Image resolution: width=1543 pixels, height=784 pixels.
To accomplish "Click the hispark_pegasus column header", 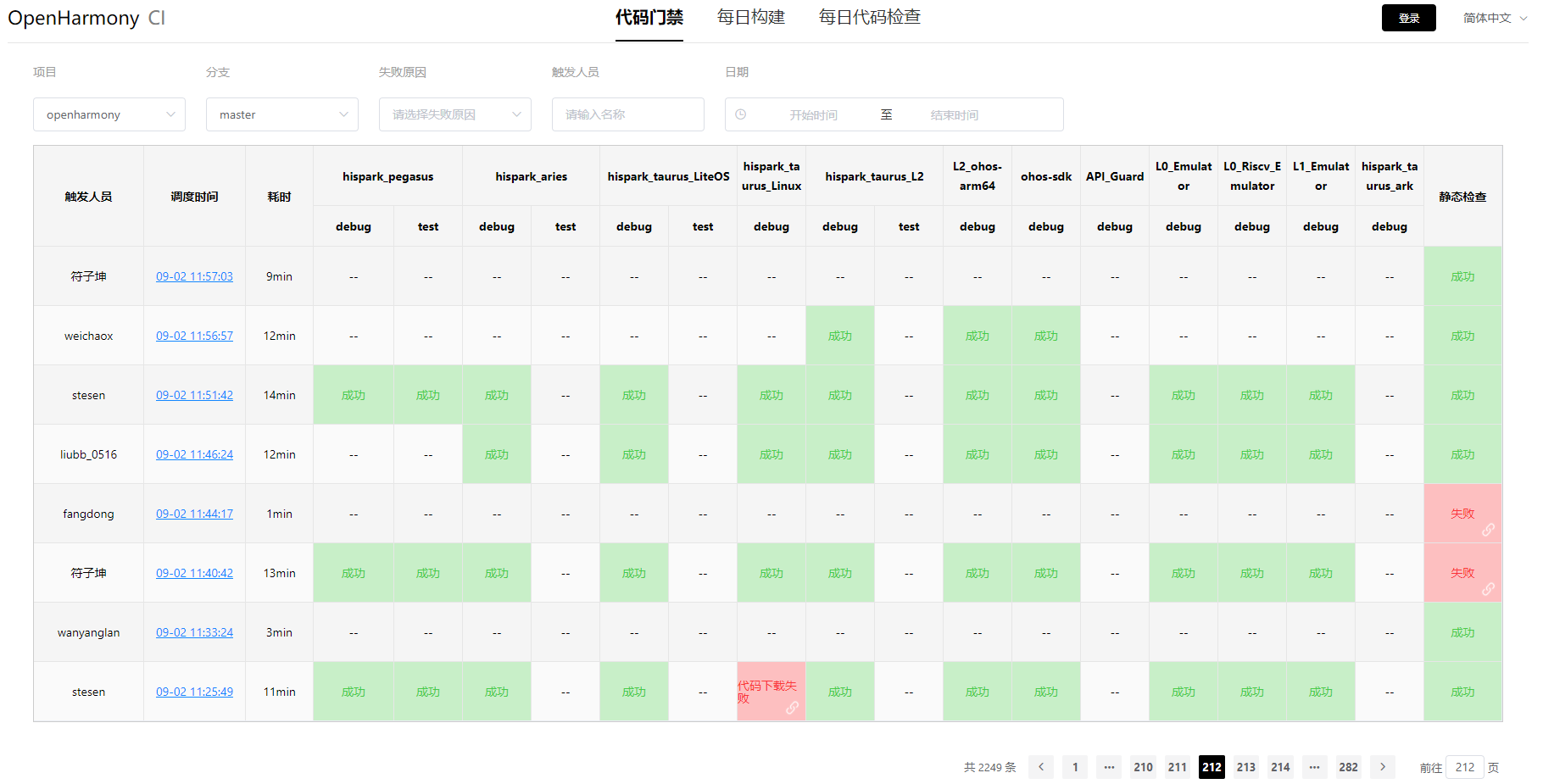I will click(x=387, y=176).
